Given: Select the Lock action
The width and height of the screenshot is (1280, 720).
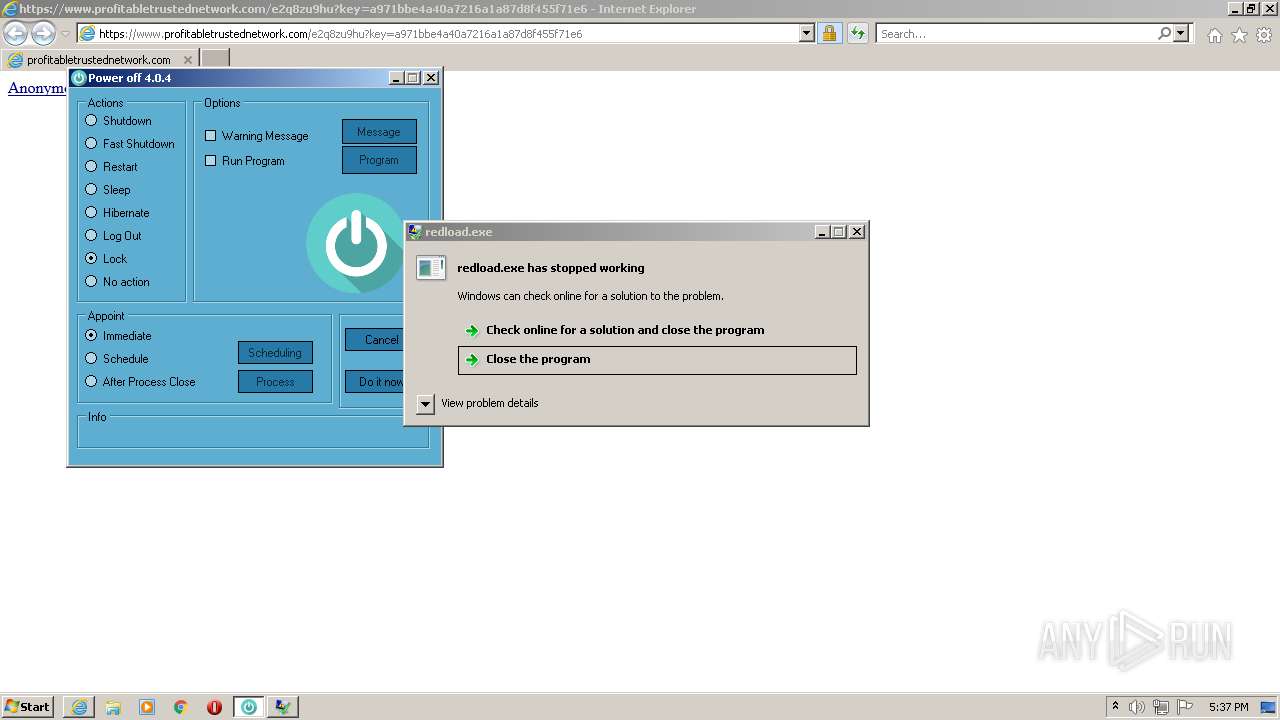Looking at the screenshot, I should tap(106, 259).
